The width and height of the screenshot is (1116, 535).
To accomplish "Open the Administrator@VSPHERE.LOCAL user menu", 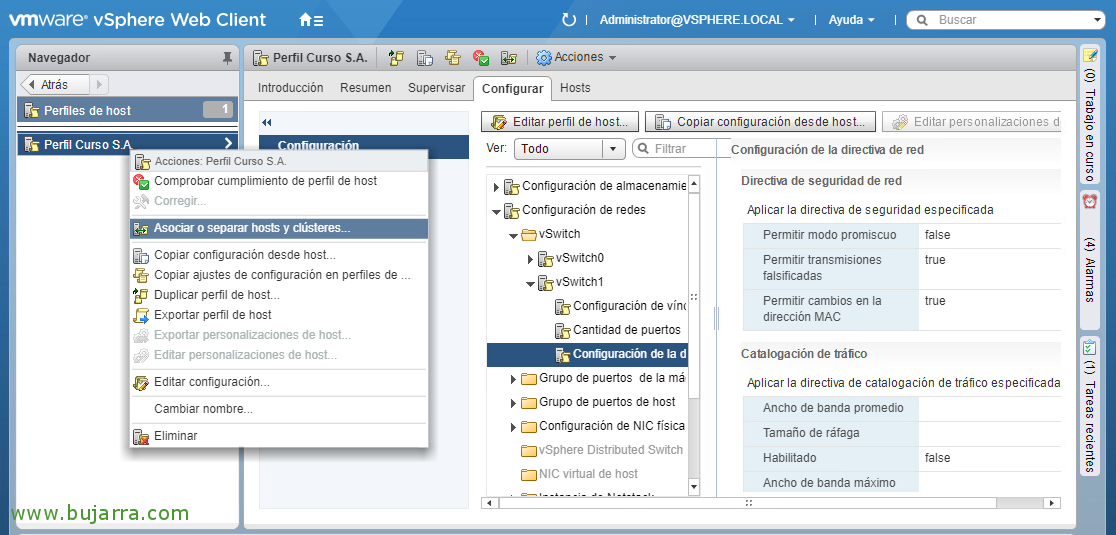I will 697,20.
